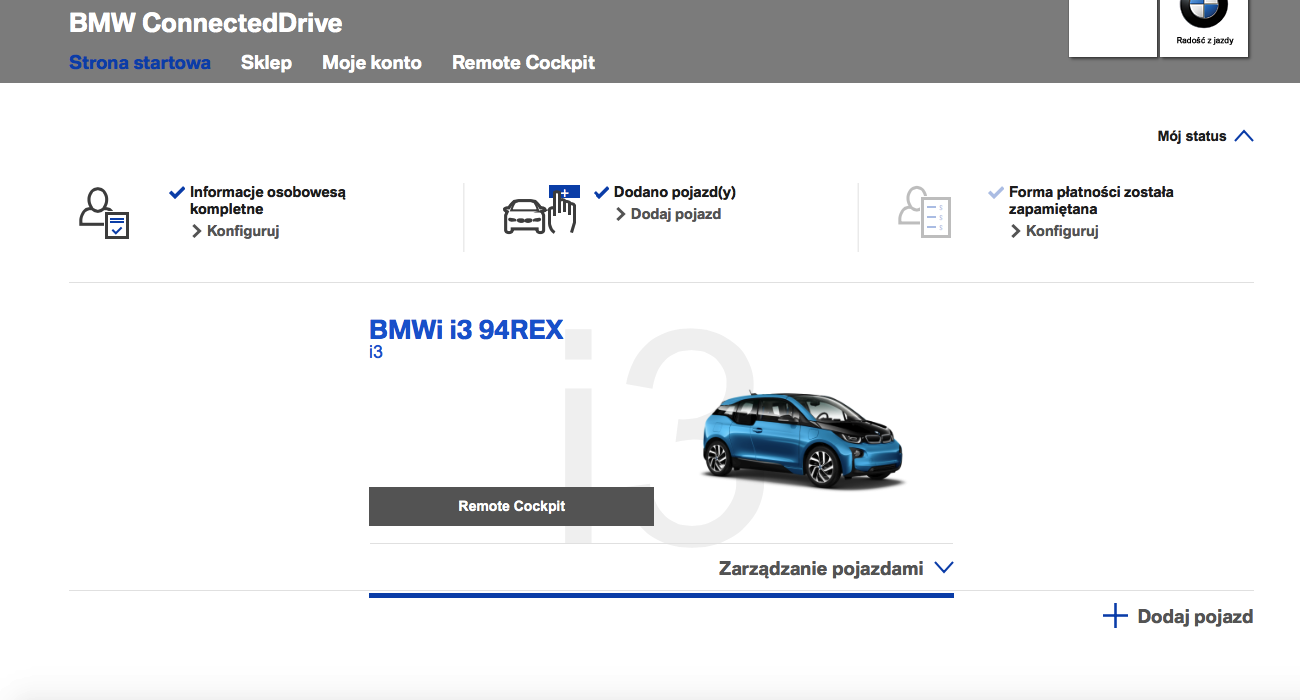Open Remote Cockpit in top navigation
The width and height of the screenshot is (1300, 700).
click(523, 62)
